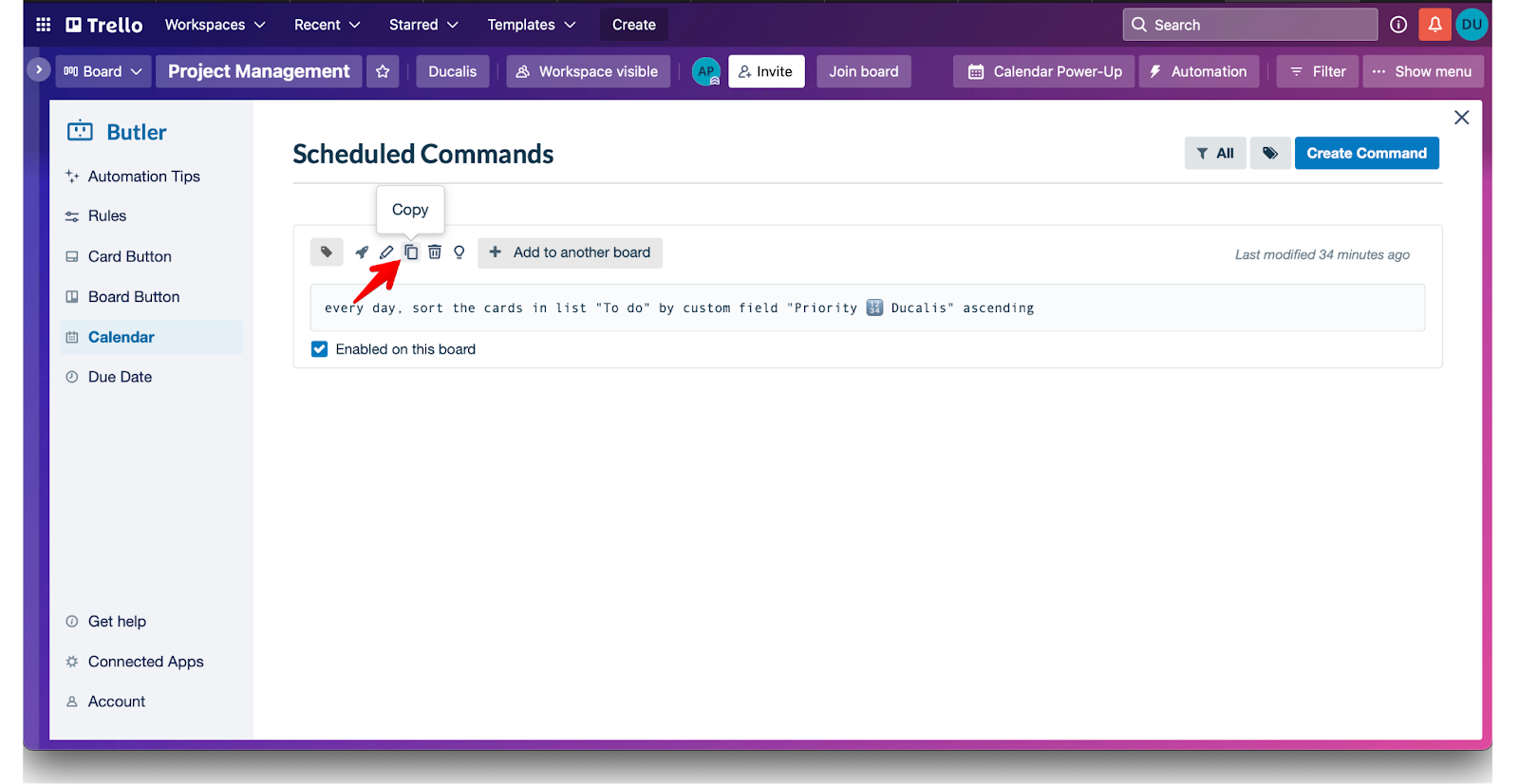Expand the left sidebar arrow toggle
The width and height of the screenshot is (1519, 784).
pos(38,70)
